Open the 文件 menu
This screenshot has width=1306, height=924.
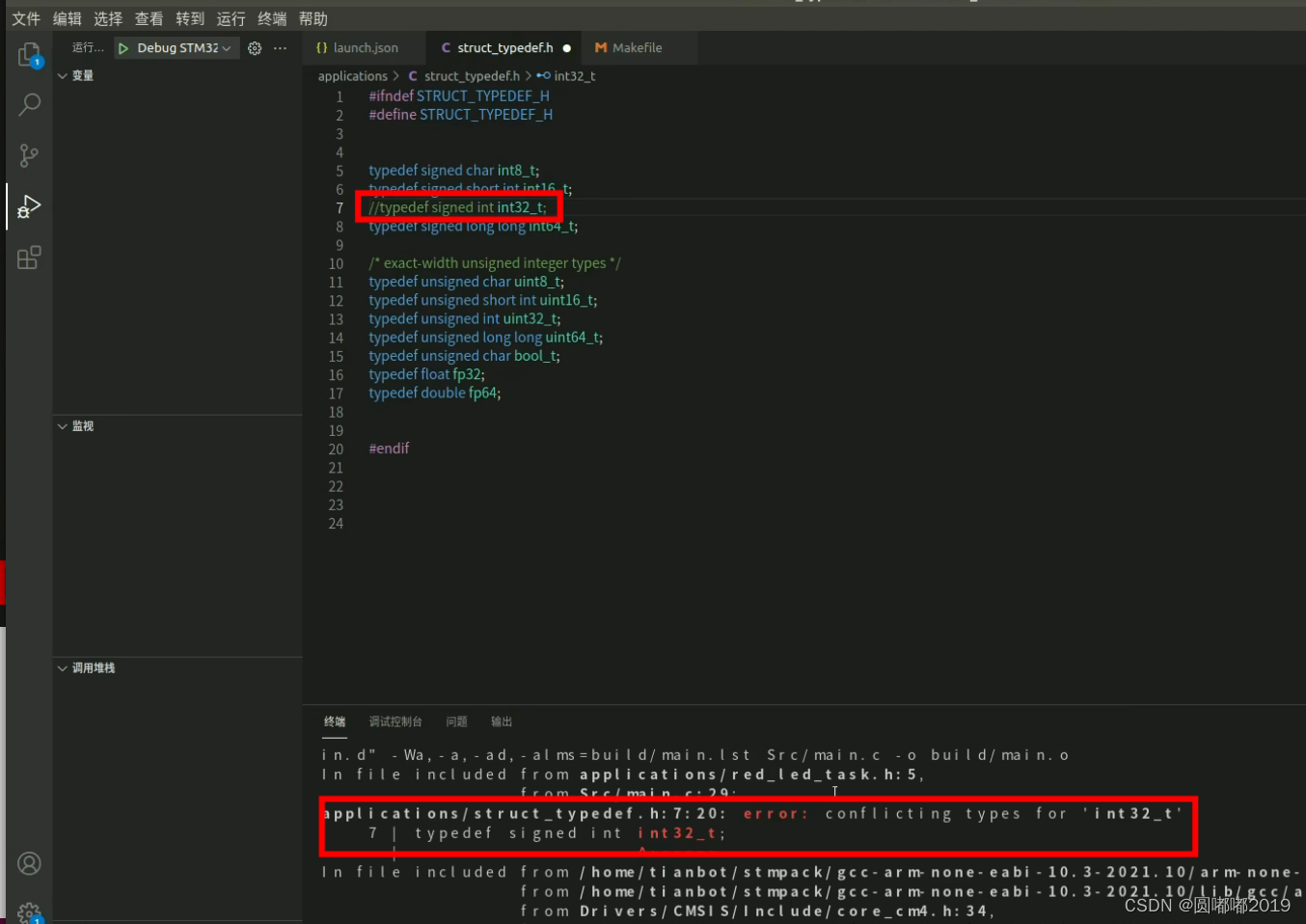pos(26,18)
